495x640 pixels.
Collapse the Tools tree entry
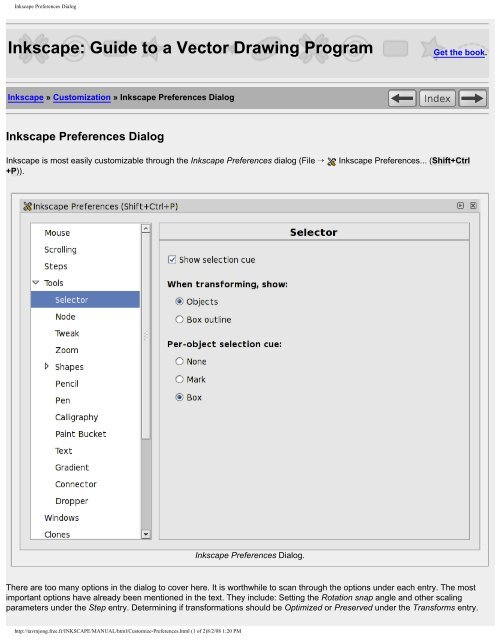tap(36, 282)
